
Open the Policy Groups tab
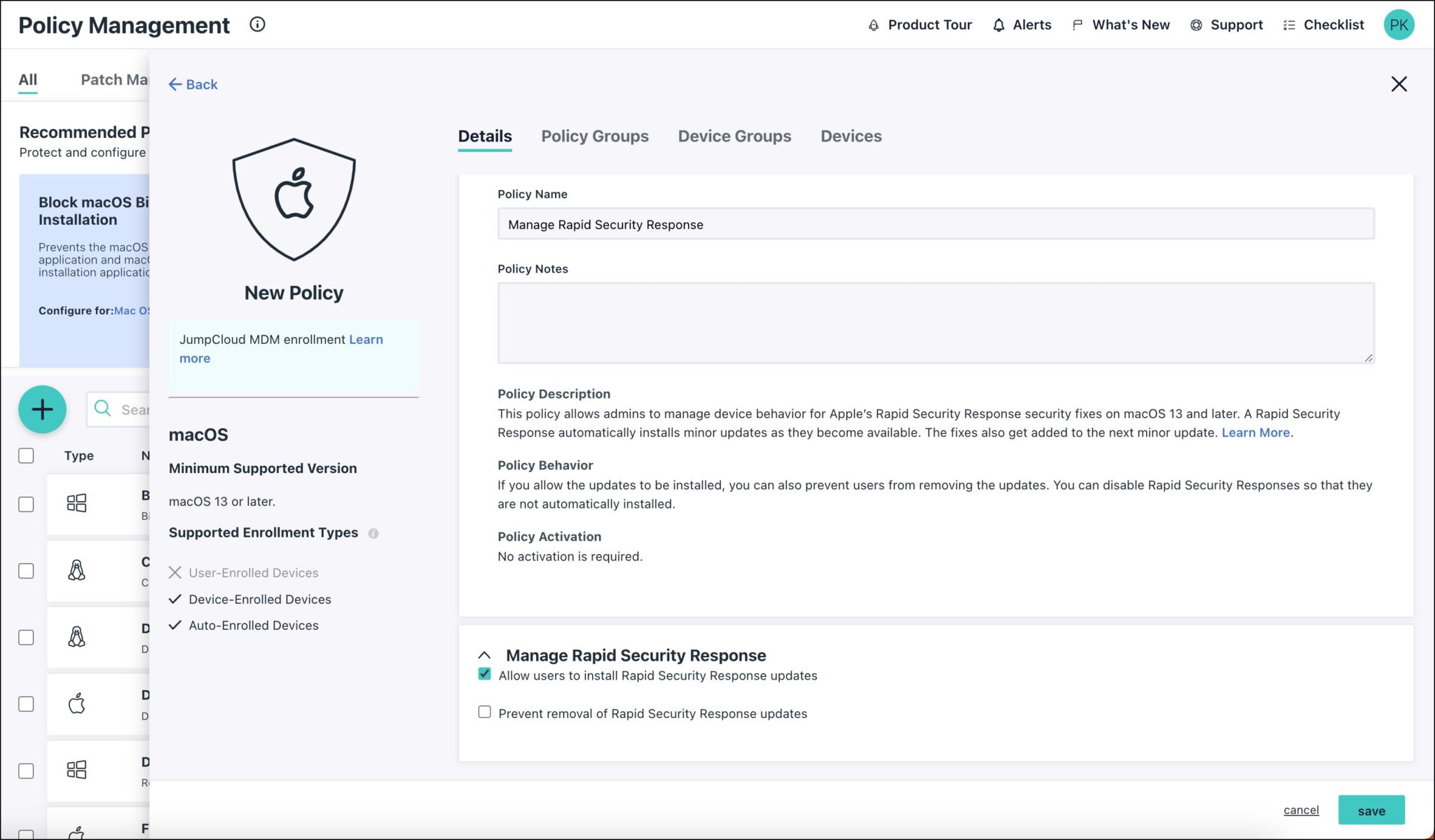click(594, 136)
